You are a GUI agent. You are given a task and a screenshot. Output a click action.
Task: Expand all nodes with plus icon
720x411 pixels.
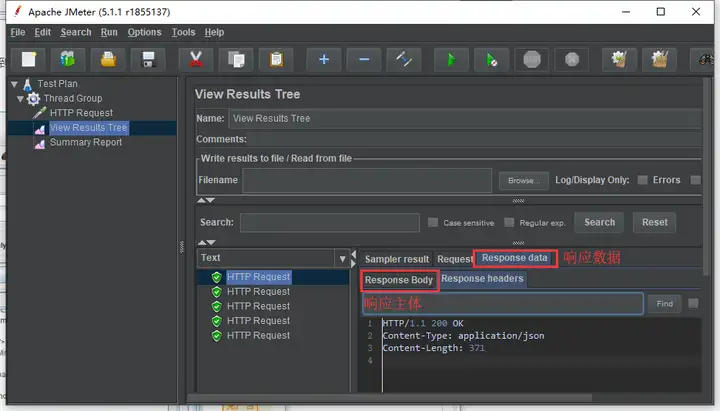click(x=324, y=59)
